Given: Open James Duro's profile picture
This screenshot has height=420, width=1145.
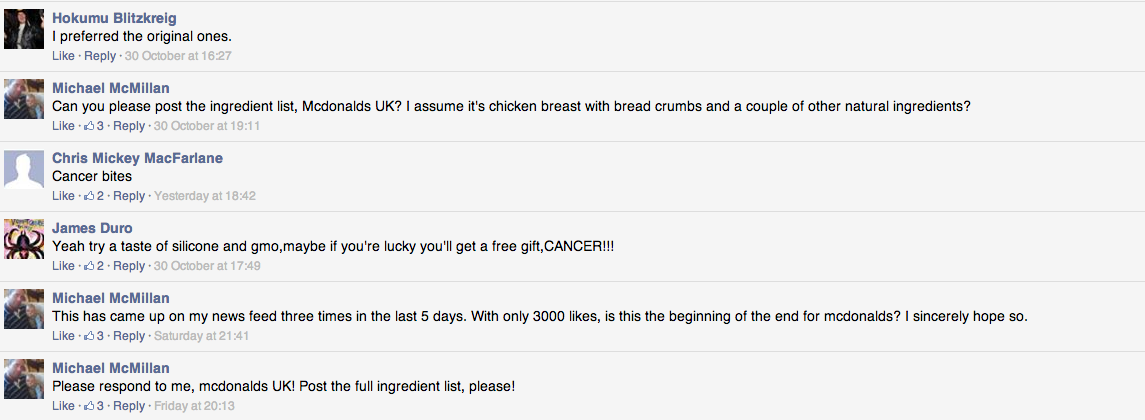Looking at the screenshot, I should coord(24,239).
